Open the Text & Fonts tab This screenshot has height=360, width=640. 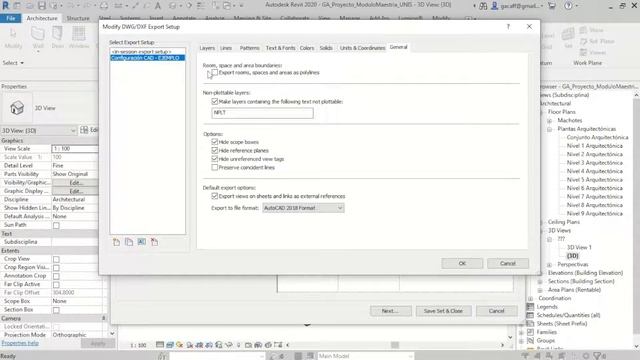coord(280,48)
